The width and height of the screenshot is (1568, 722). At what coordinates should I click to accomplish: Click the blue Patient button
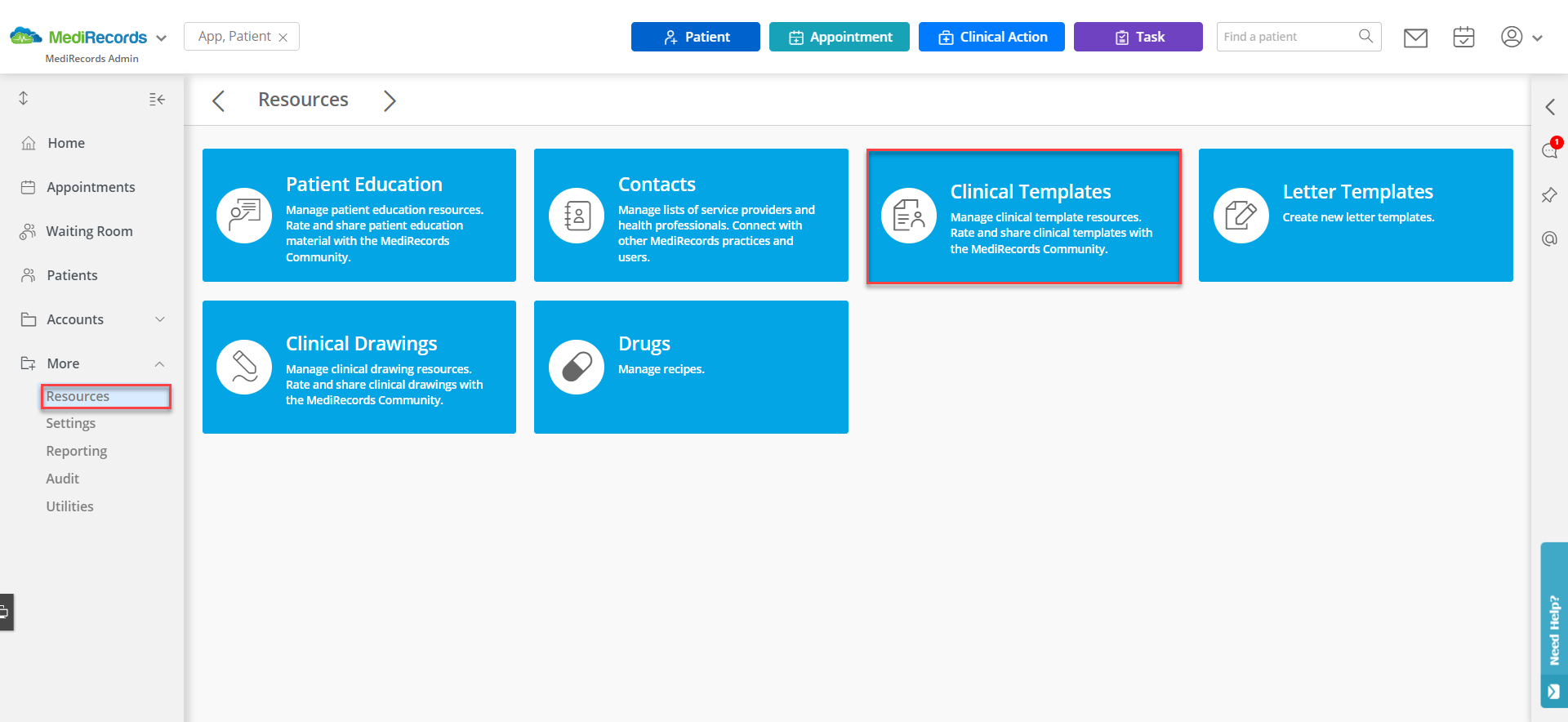(x=696, y=37)
